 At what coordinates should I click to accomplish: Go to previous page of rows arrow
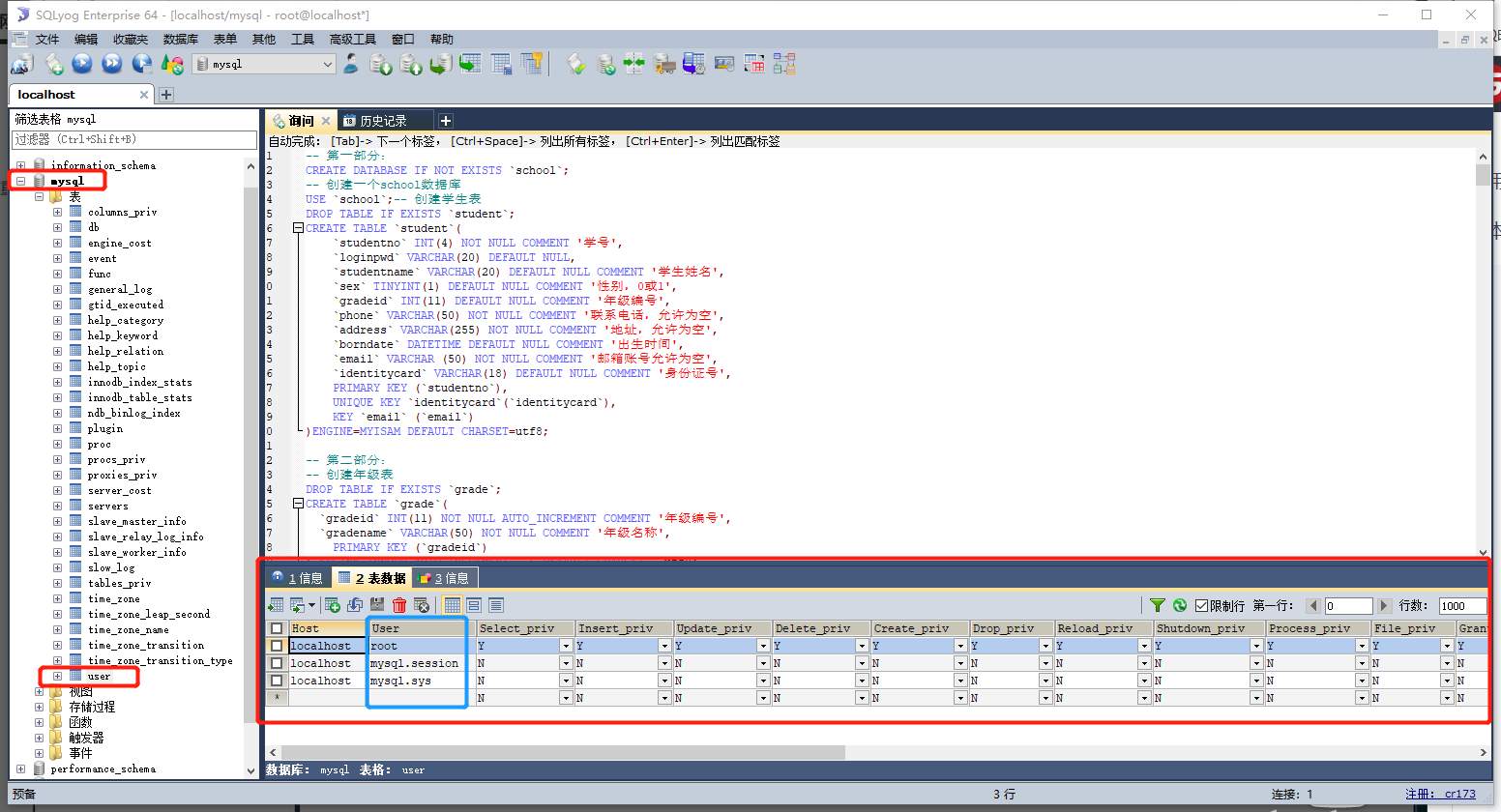(1312, 606)
